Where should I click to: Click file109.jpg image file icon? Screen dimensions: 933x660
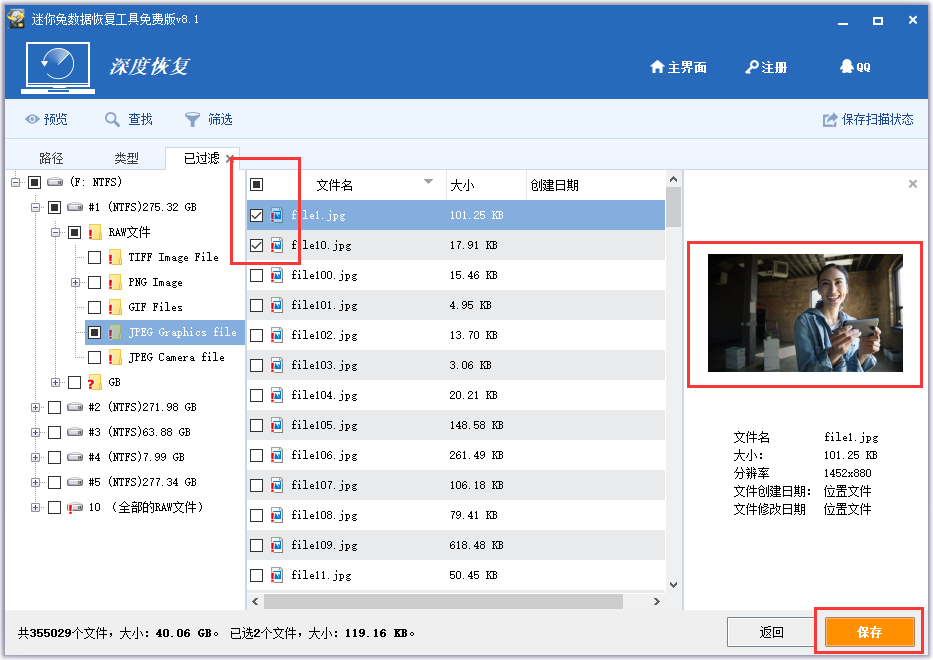(x=277, y=545)
